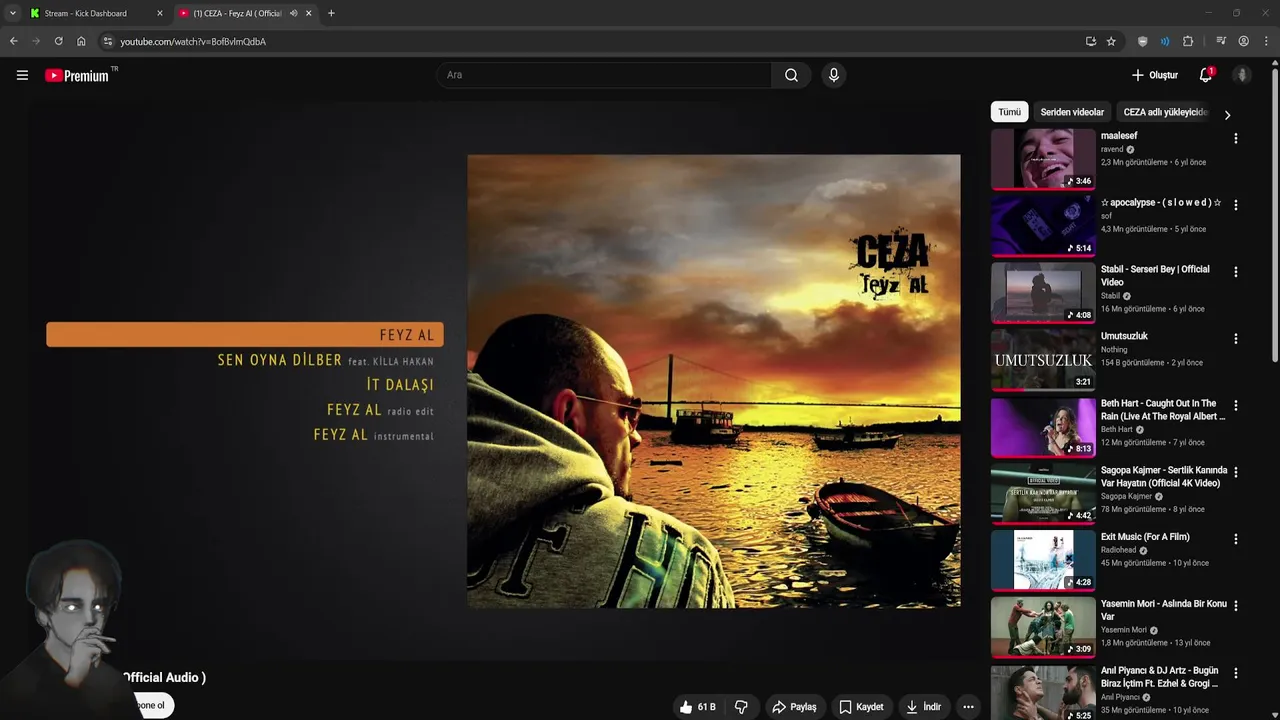Click the youtube.com address bar URL
The height and width of the screenshot is (720, 1280).
coord(193,42)
